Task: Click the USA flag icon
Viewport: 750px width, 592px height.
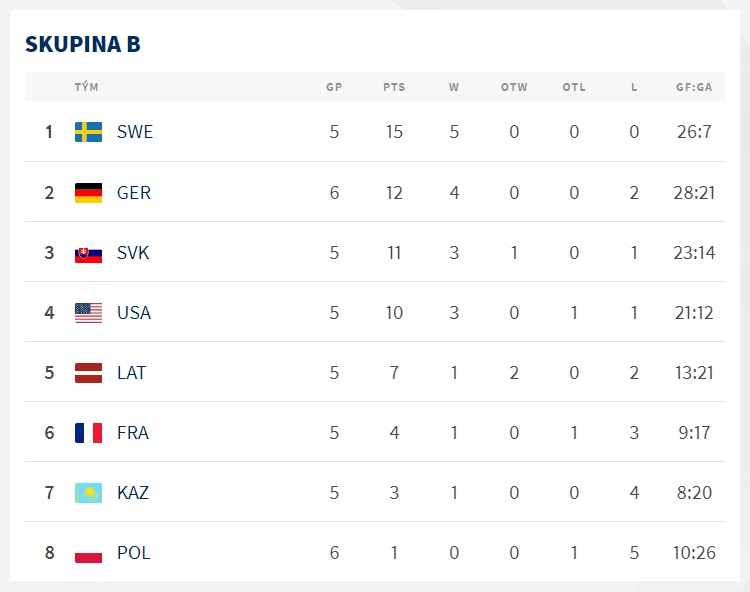Action: point(88,313)
